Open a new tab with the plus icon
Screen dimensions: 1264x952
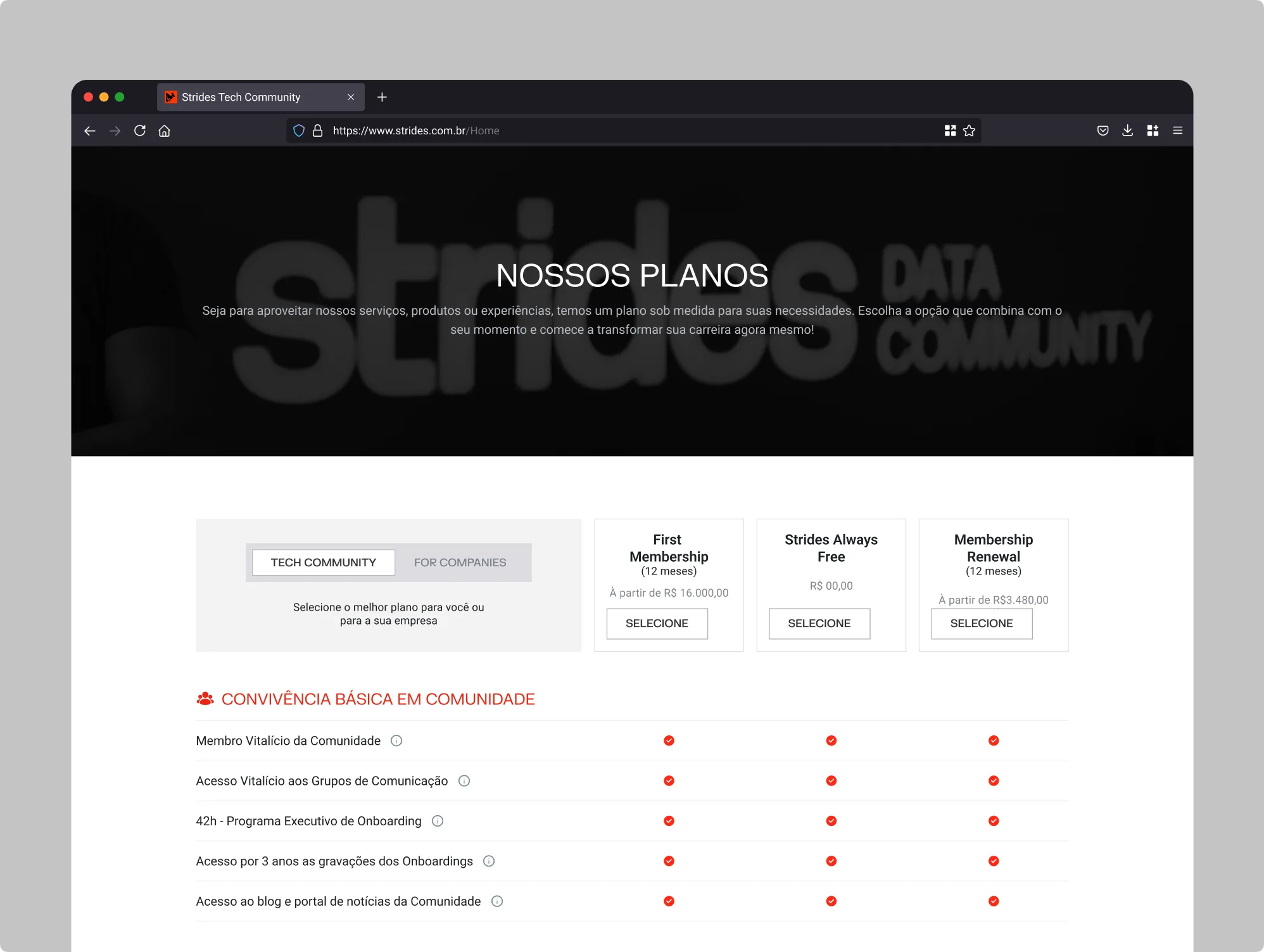[382, 97]
